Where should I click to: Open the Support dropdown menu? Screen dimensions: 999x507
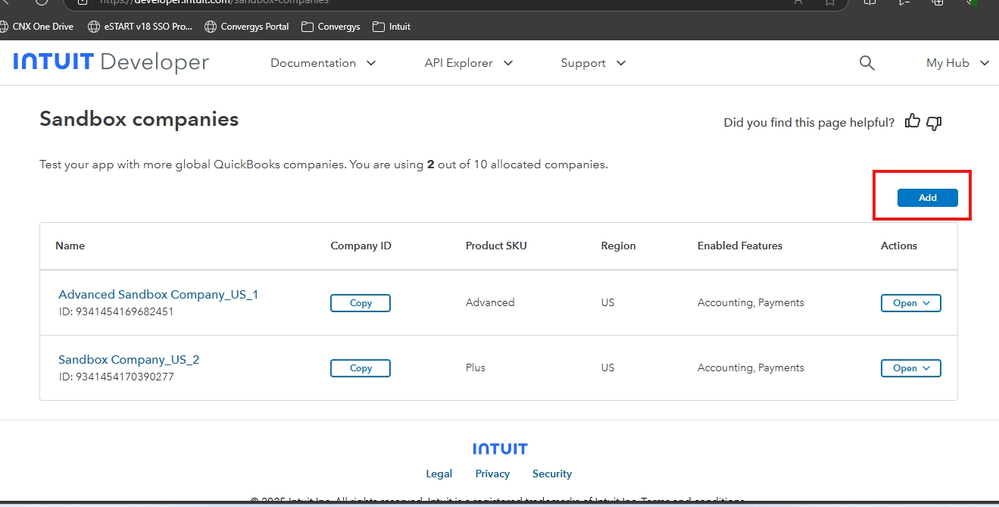click(593, 63)
